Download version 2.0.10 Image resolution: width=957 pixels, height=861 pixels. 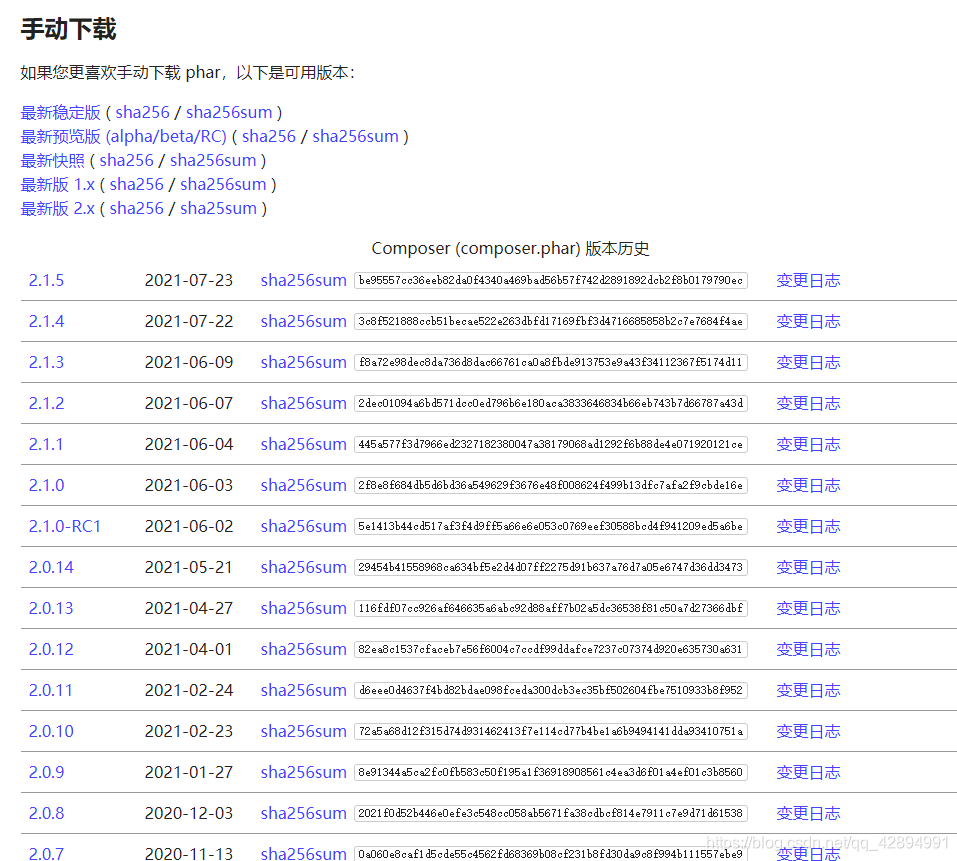[x=51, y=731]
